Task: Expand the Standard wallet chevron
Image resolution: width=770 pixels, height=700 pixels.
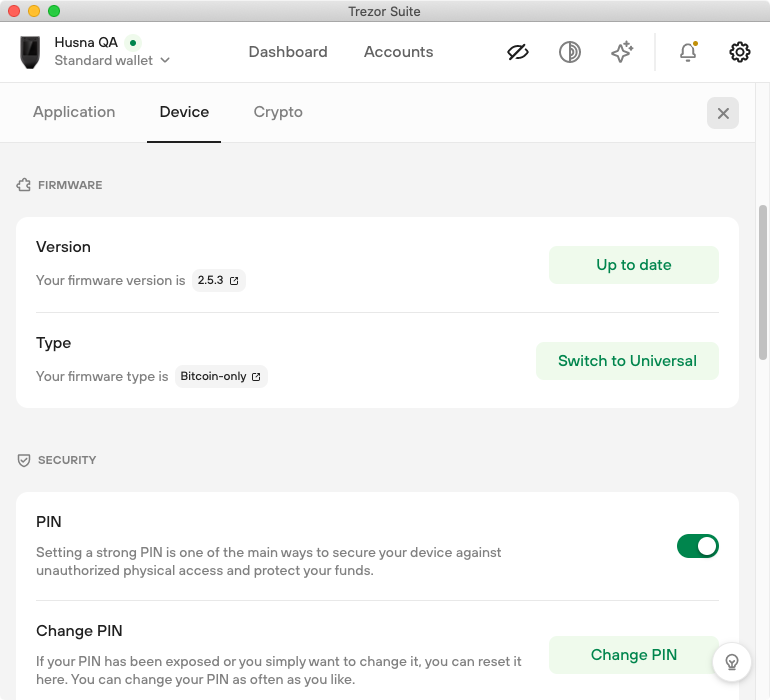Action: pos(165,60)
